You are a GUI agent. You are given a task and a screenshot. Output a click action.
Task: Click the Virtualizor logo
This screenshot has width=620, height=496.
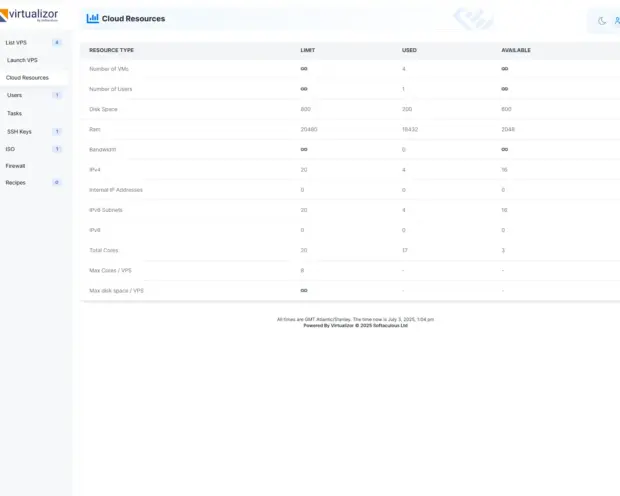click(x=29, y=15)
